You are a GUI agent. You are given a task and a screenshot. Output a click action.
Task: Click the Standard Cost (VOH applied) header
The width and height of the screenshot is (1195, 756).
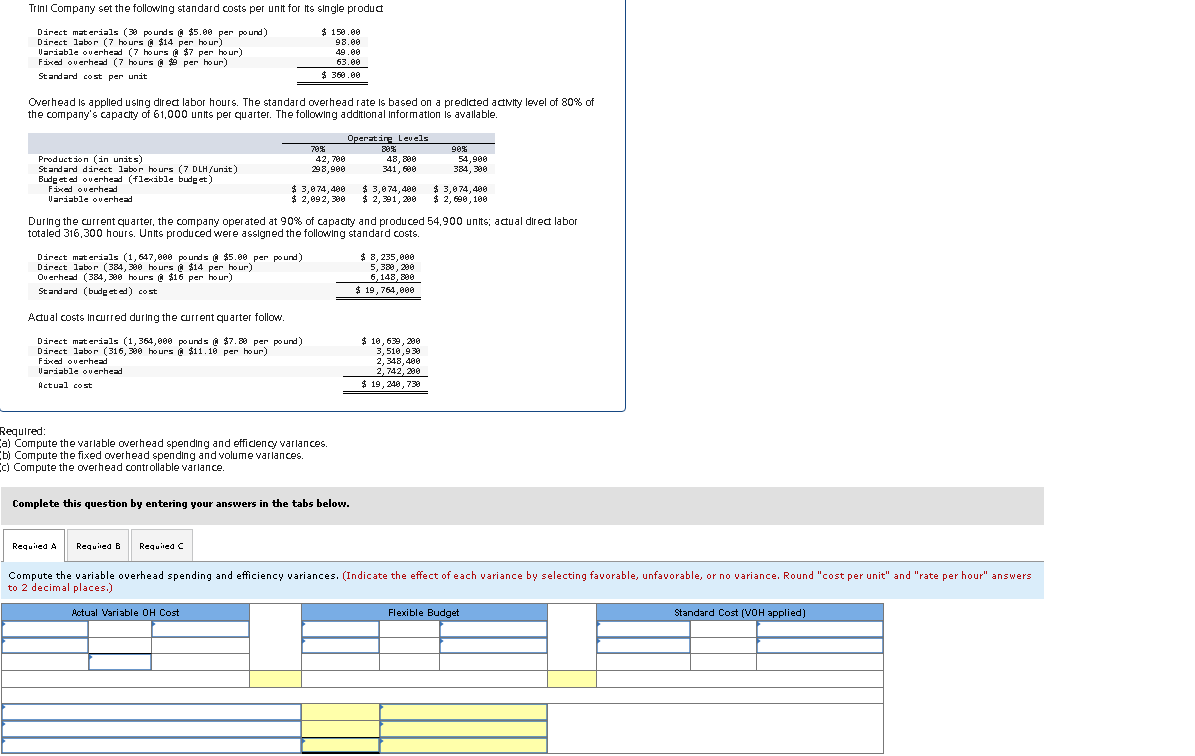(x=740, y=613)
